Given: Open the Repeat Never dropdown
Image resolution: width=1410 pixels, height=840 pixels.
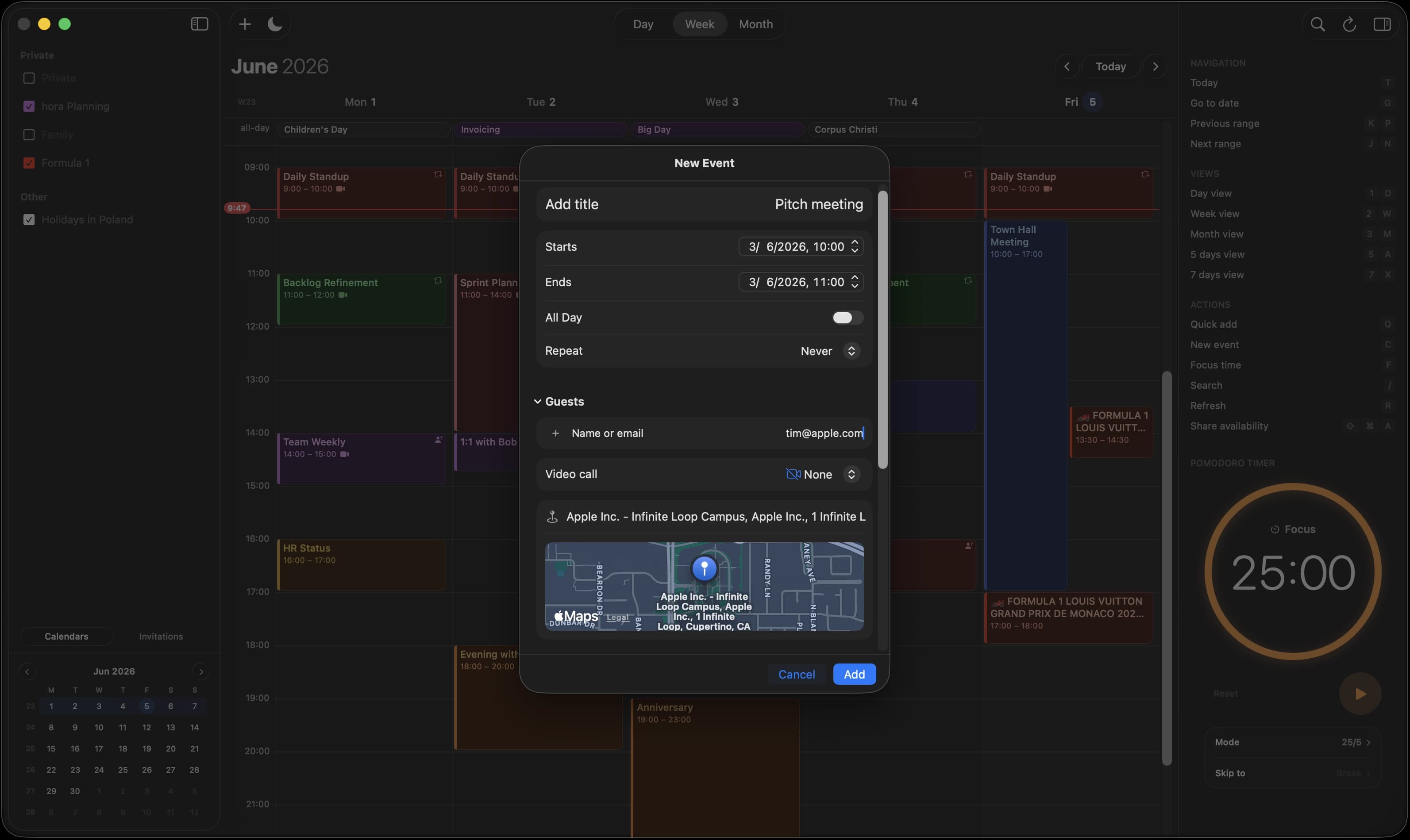Looking at the screenshot, I should pyautogui.click(x=830, y=351).
